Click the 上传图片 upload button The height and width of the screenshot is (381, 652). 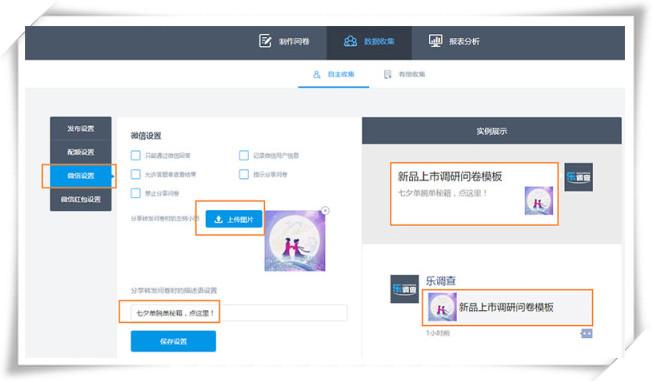pos(234,219)
